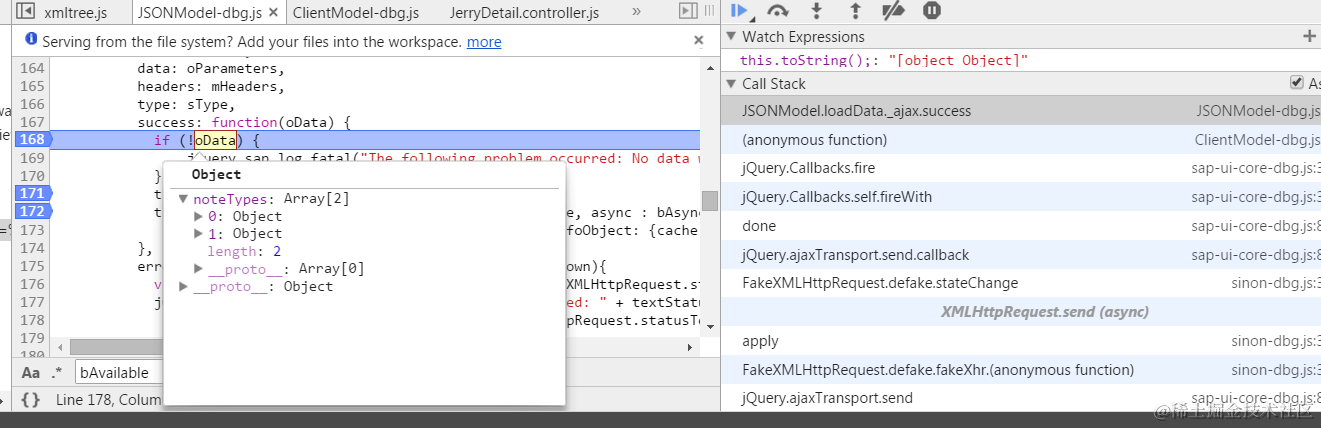Screen dimensions: 1321x428
Task: Open the 'more' link about workspaces
Action: pos(484,42)
